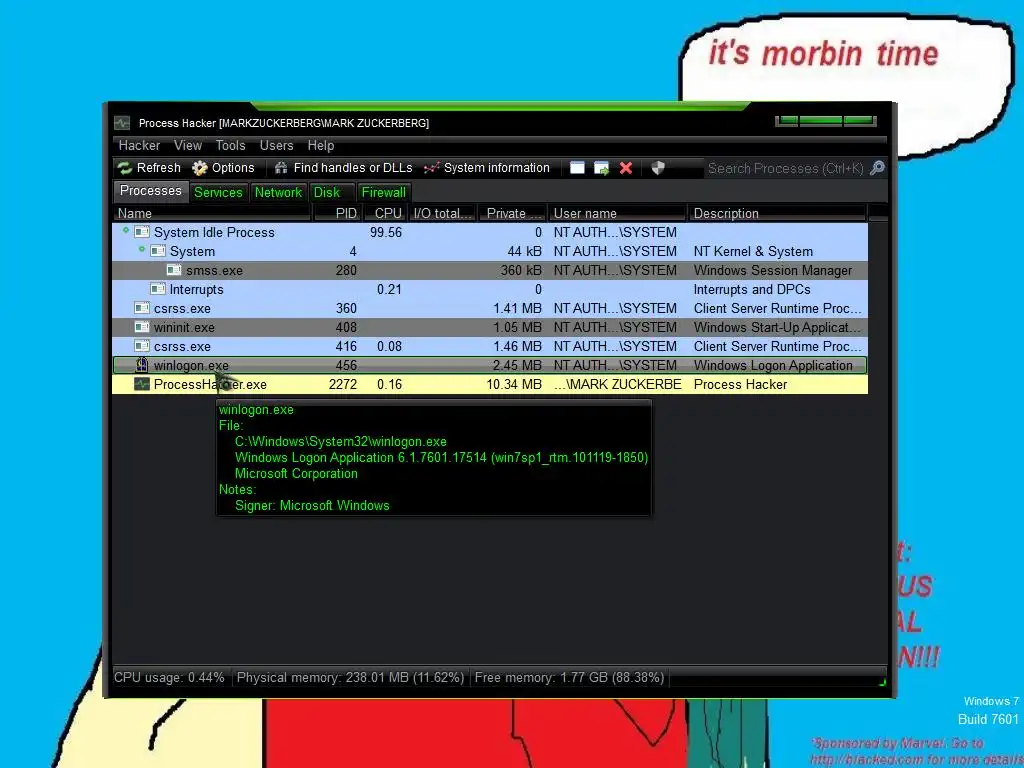Select the System Idle Process row
Screen dimensions: 1024x768
pos(490,232)
